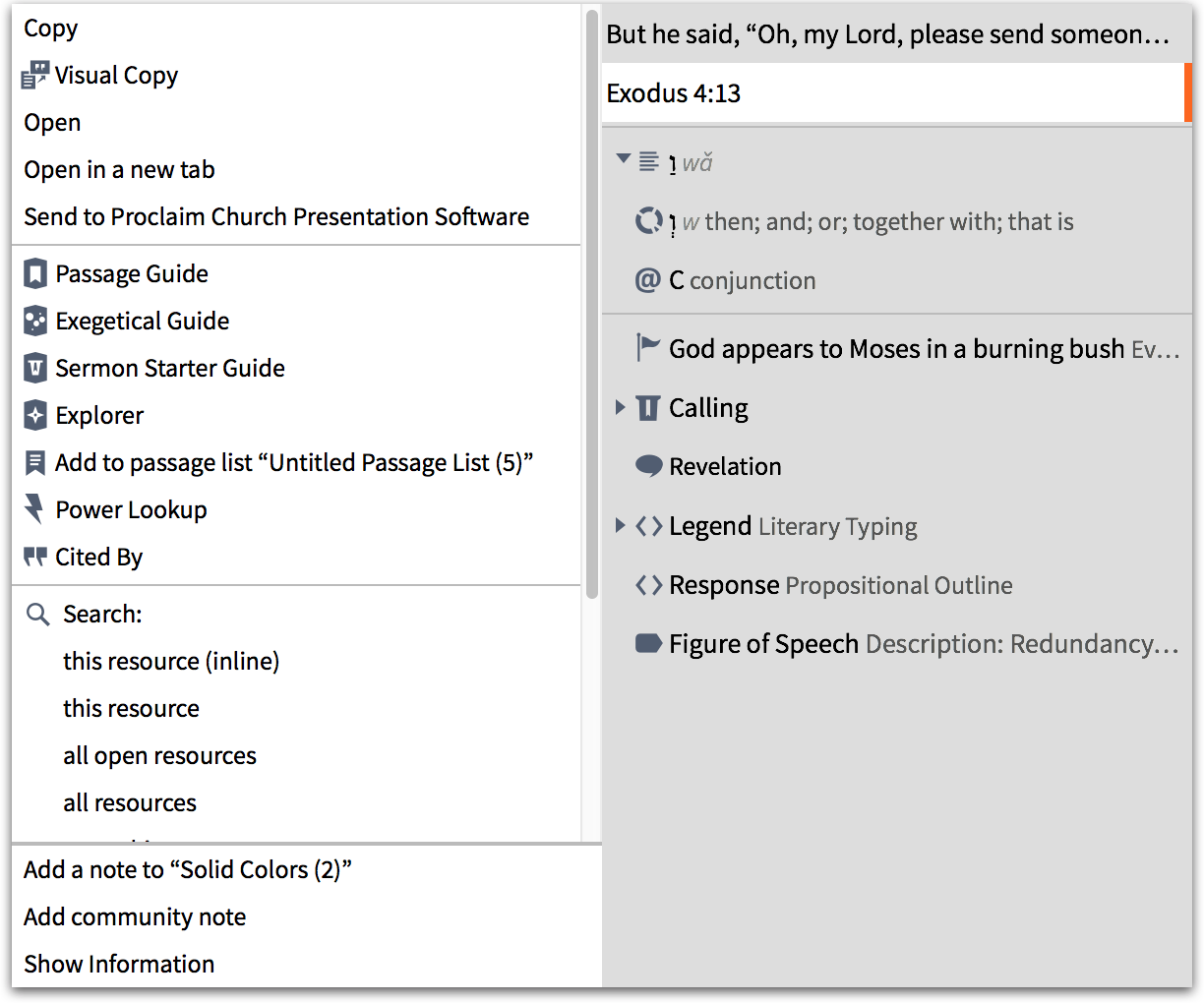
Task: Search all open resources
Action: 159,755
